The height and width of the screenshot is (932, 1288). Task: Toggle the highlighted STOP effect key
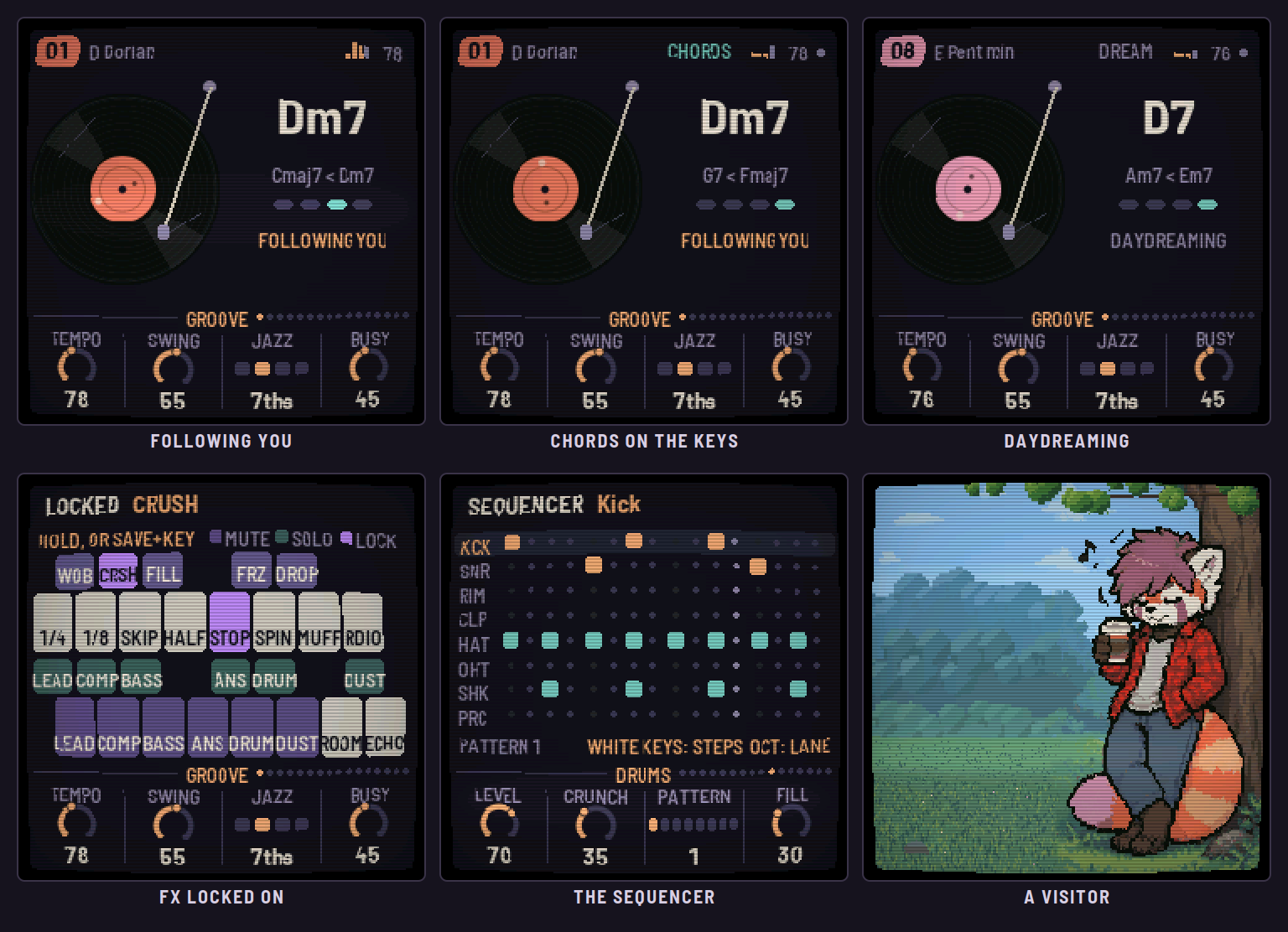(x=230, y=622)
